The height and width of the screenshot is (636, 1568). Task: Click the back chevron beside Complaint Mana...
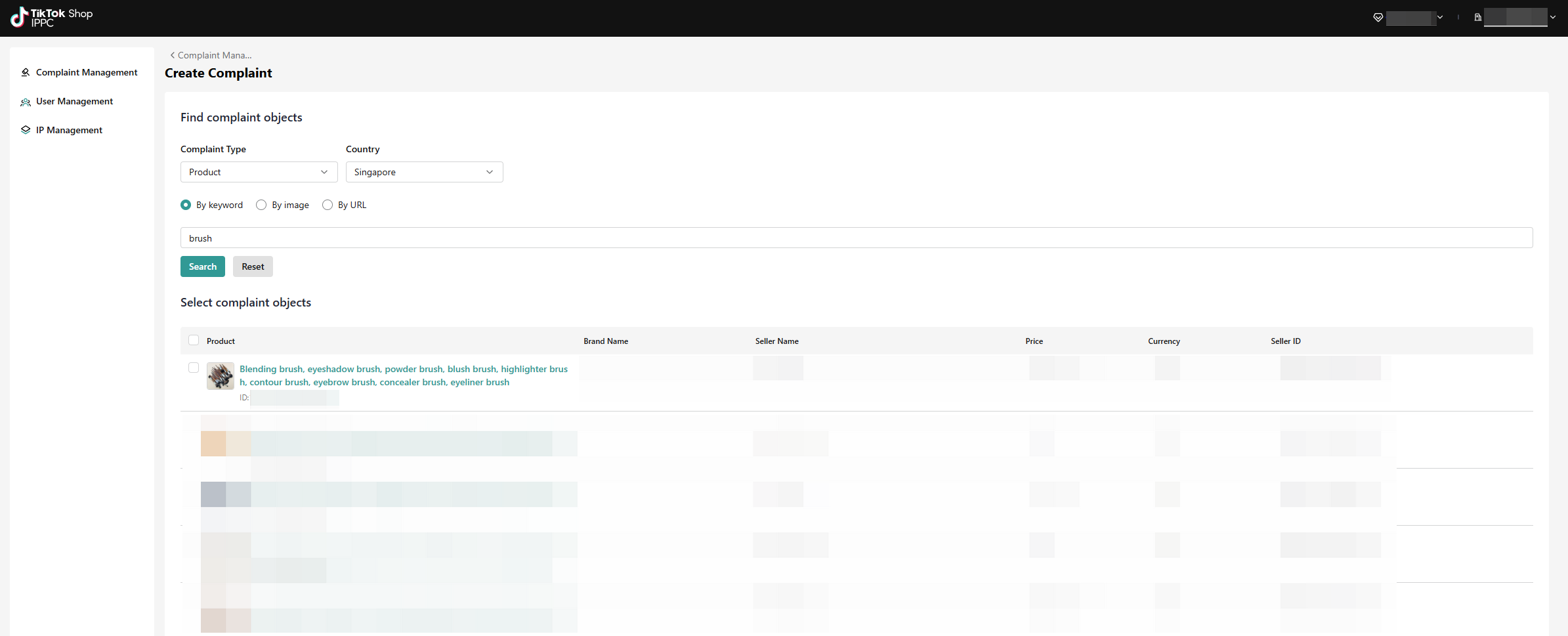172,55
